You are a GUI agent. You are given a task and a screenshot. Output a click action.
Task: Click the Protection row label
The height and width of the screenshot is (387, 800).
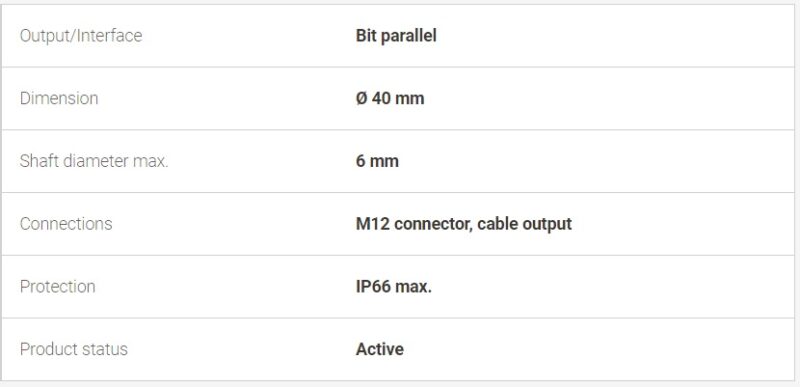click(x=57, y=287)
